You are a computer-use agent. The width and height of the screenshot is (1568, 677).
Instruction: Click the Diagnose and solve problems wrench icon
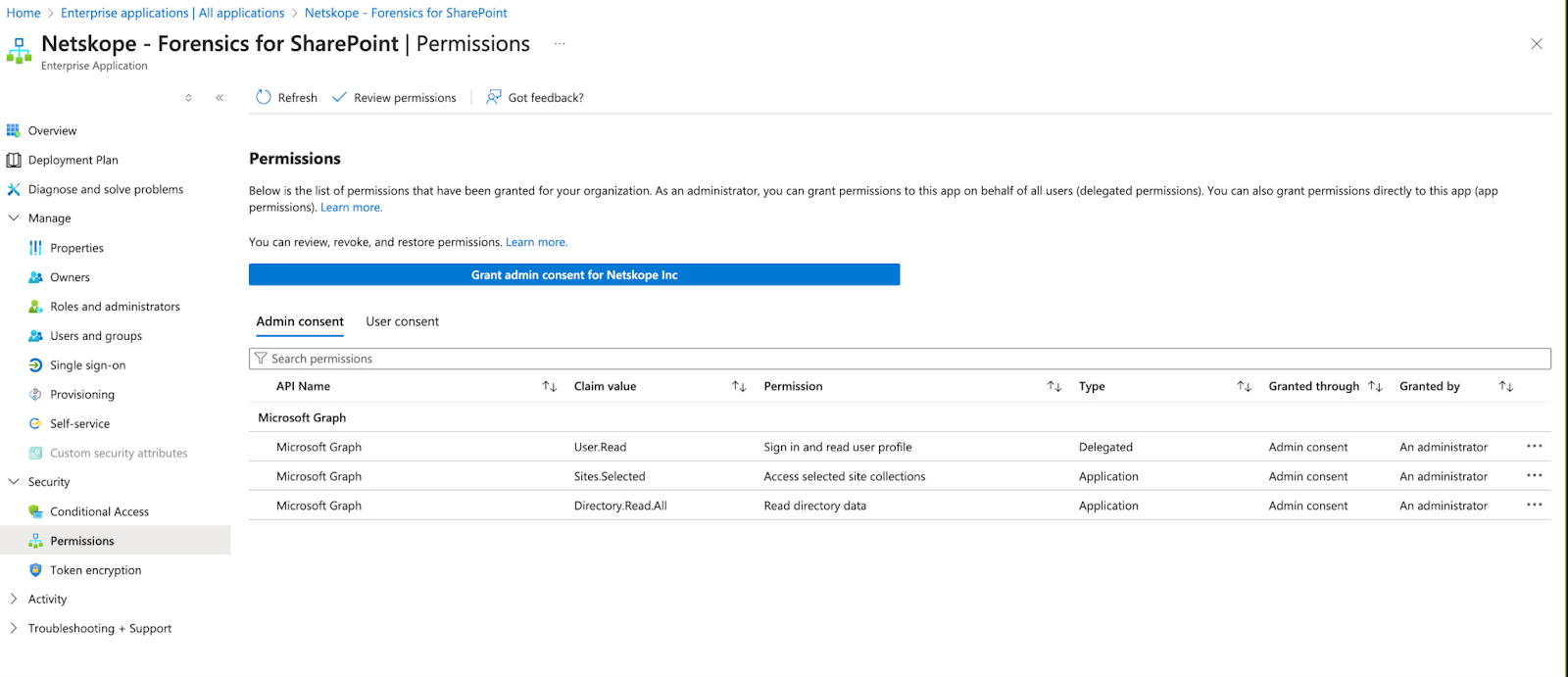(x=14, y=189)
